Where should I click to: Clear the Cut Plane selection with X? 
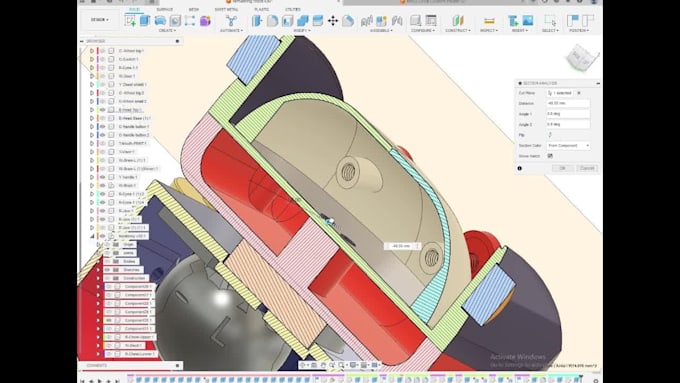pyautogui.click(x=579, y=93)
